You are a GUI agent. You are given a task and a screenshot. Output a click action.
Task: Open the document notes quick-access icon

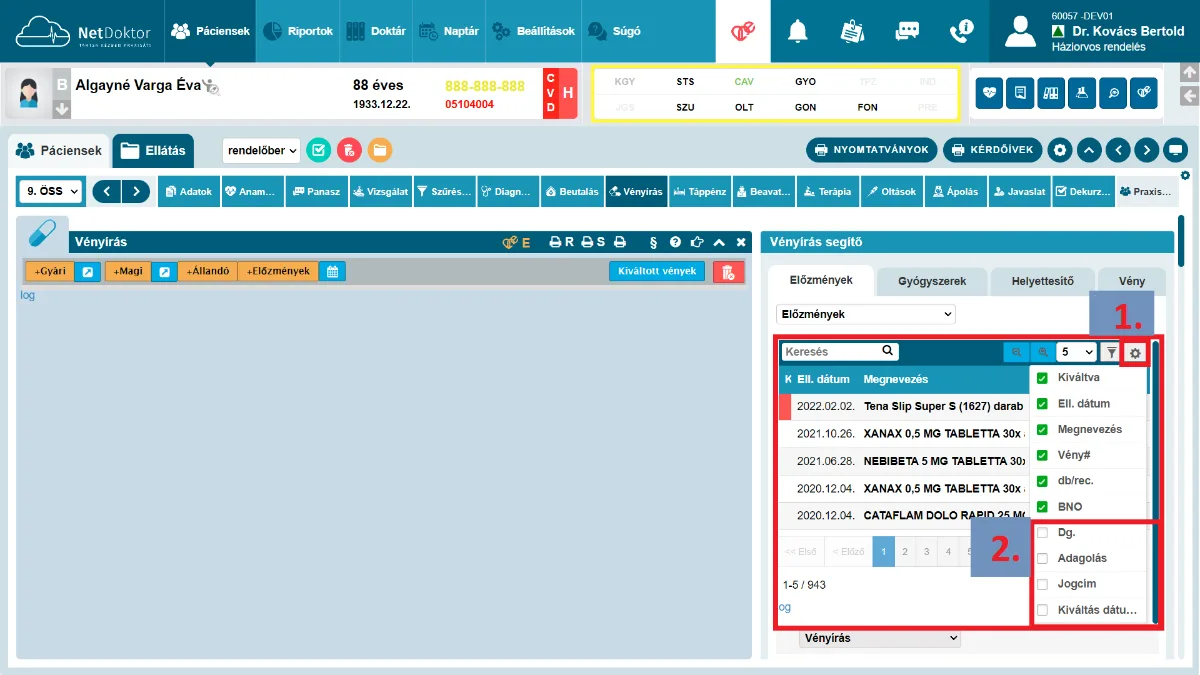pos(1020,93)
